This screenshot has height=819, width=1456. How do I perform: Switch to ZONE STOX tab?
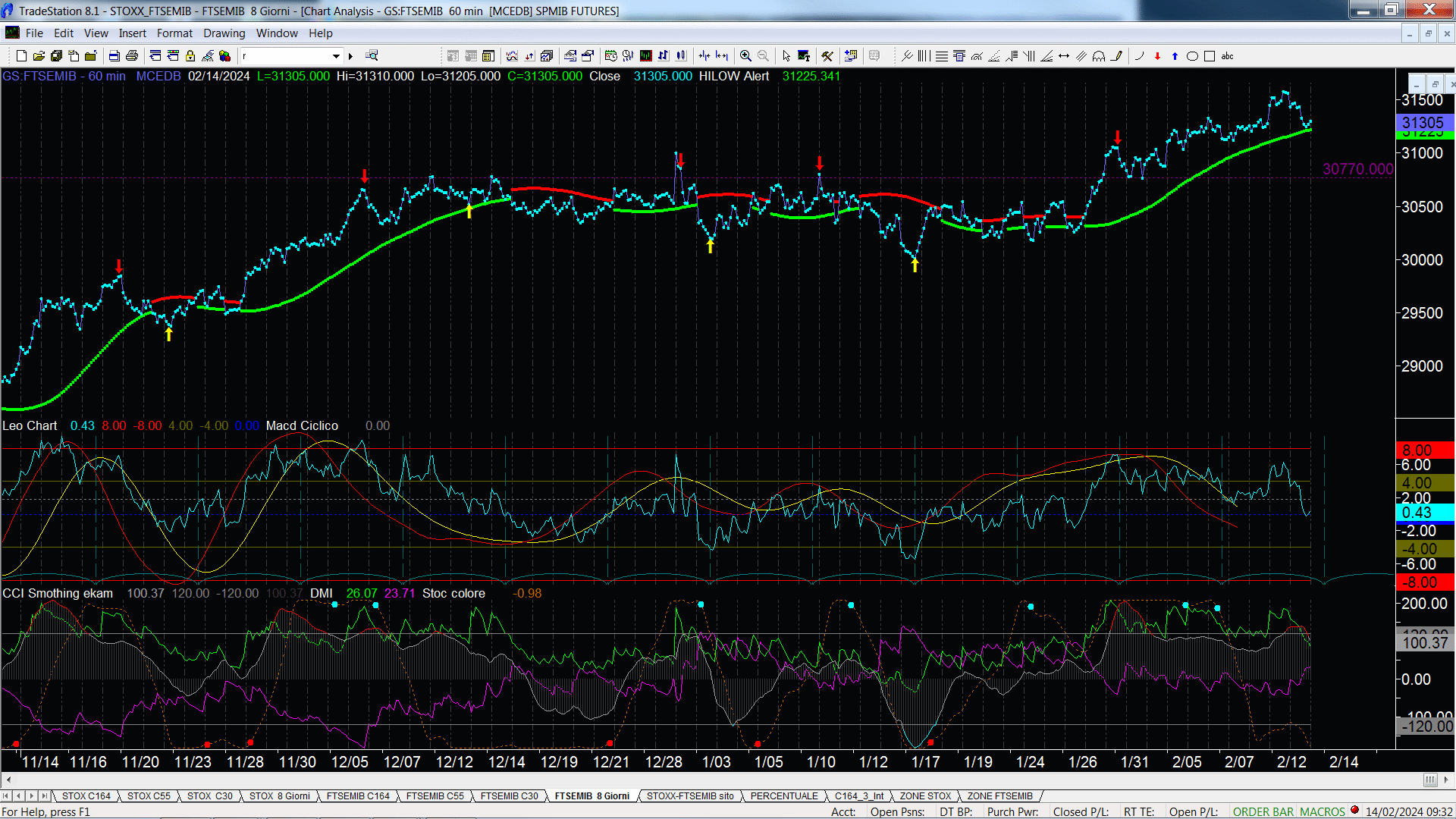[925, 796]
